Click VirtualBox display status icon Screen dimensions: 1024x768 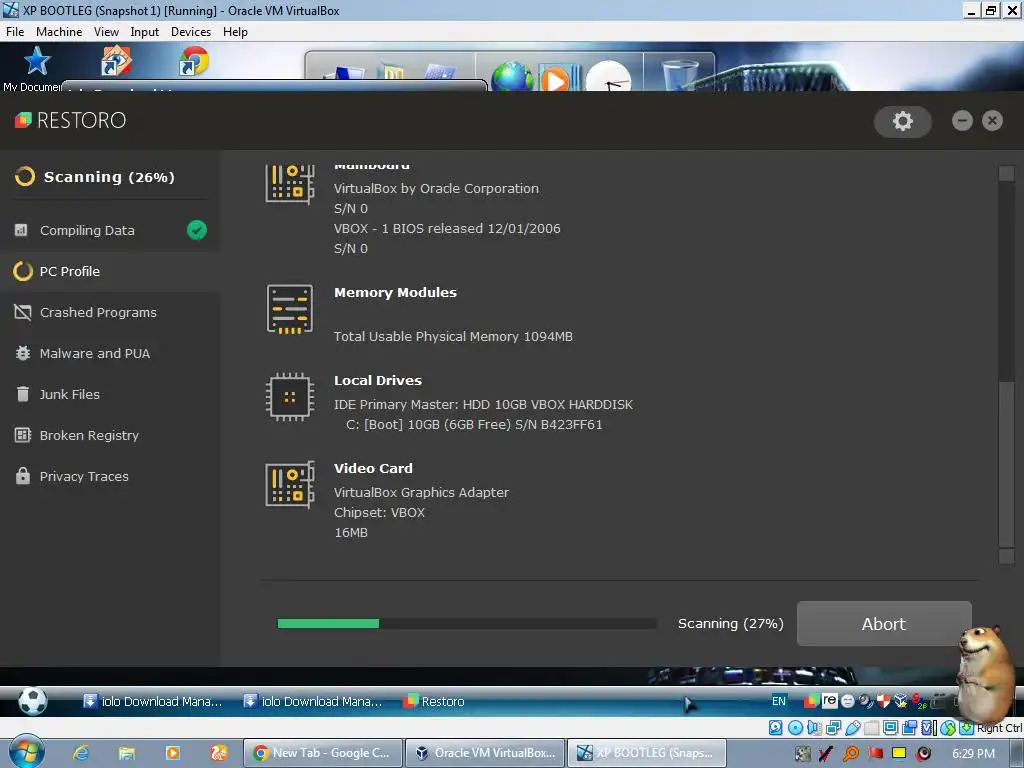click(x=890, y=728)
